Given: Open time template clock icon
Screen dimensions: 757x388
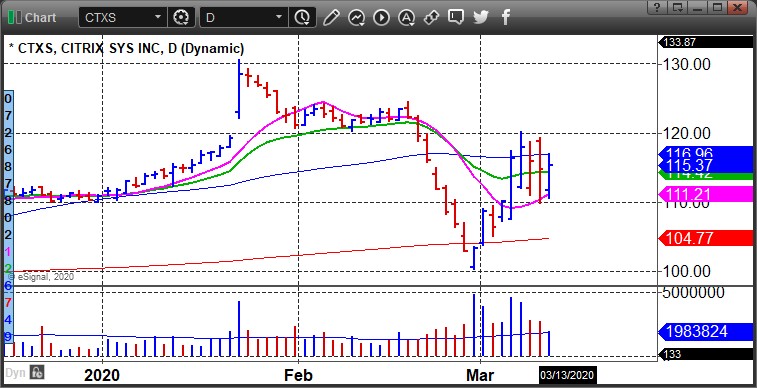Looking at the screenshot, I should tap(302, 18).
